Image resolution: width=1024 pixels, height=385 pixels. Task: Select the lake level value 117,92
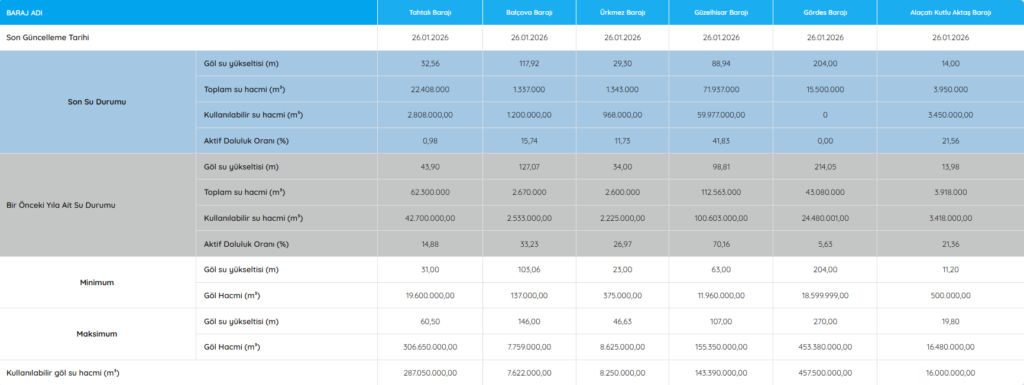coord(529,64)
